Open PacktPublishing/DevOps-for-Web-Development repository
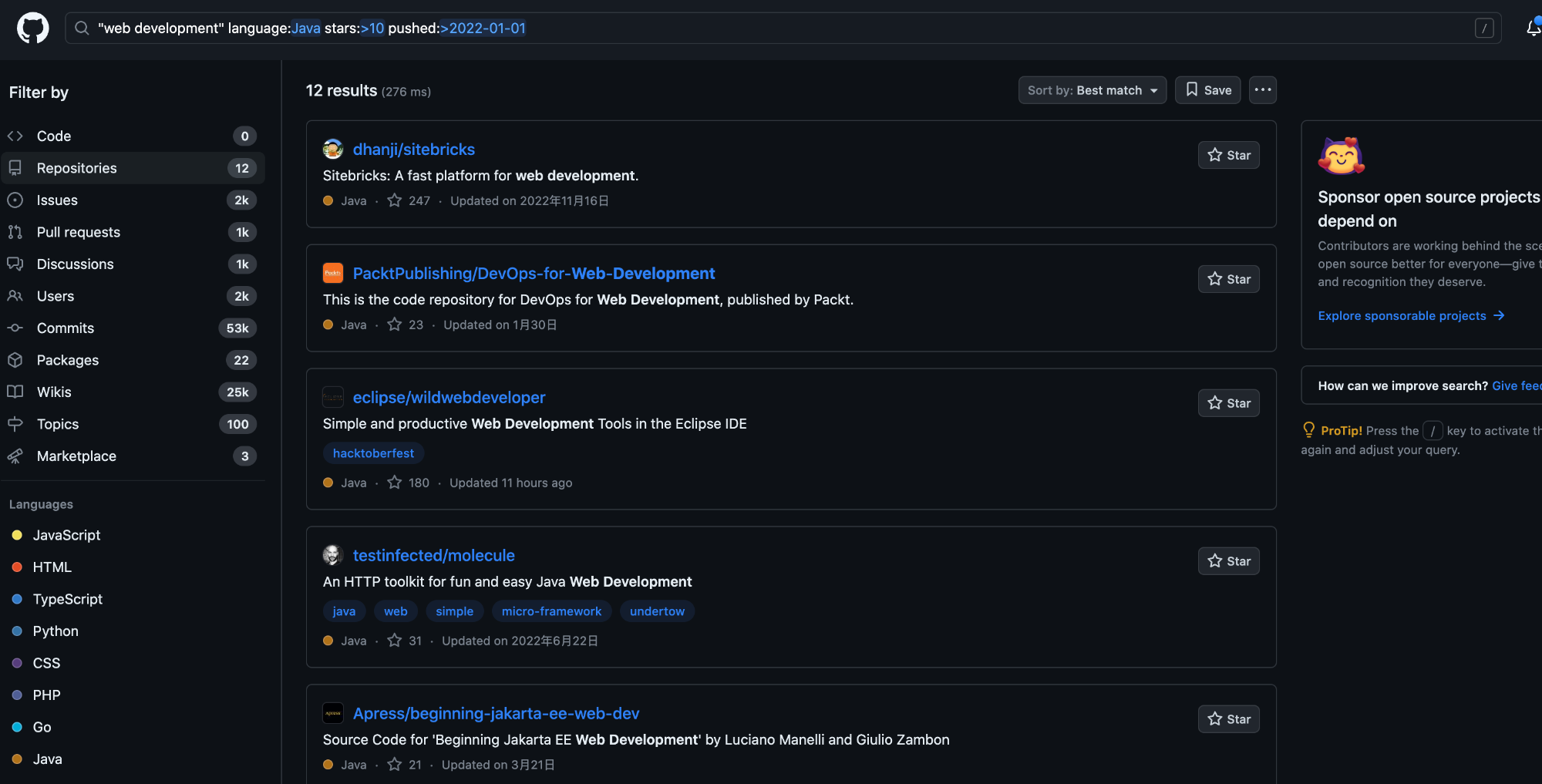1542x784 pixels. click(x=534, y=274)
